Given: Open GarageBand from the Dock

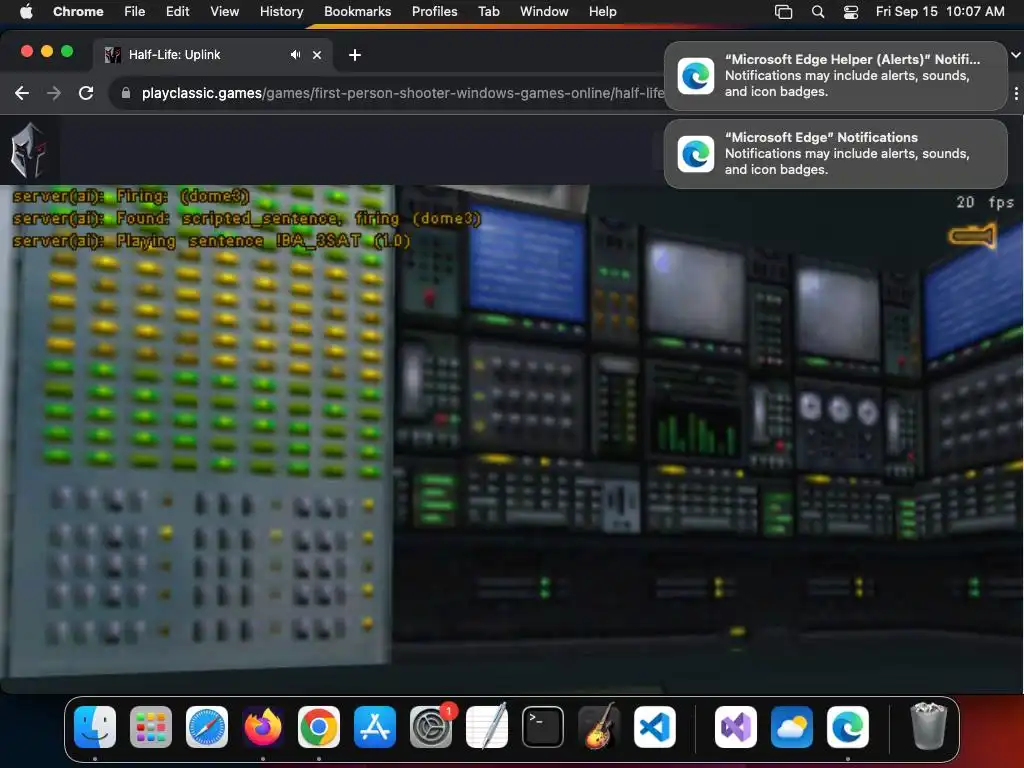Looking at the screenshot, I should point(599,726).
